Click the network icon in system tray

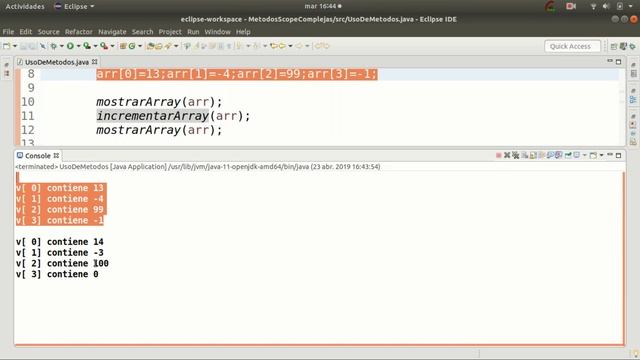coord(593,7)
